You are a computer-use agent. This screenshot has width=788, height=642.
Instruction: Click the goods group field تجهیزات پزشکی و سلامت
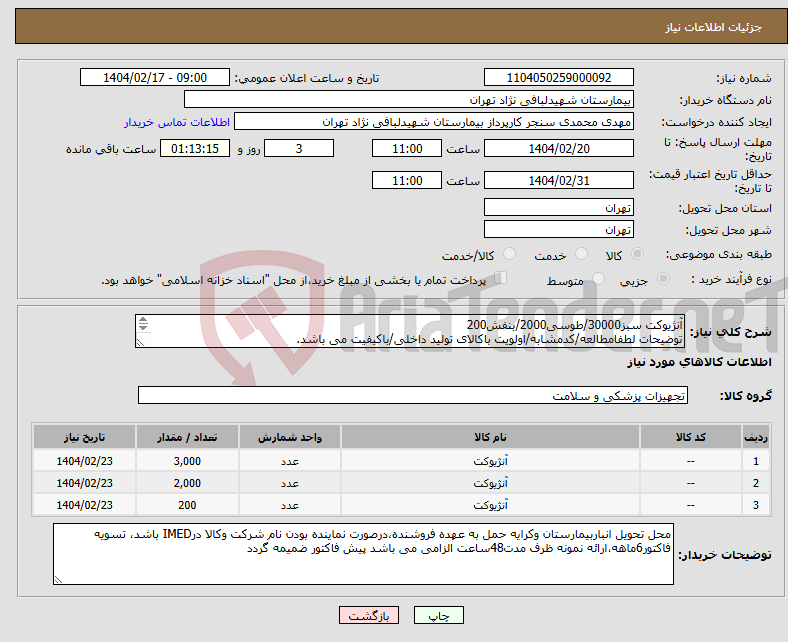pos(413,395)
